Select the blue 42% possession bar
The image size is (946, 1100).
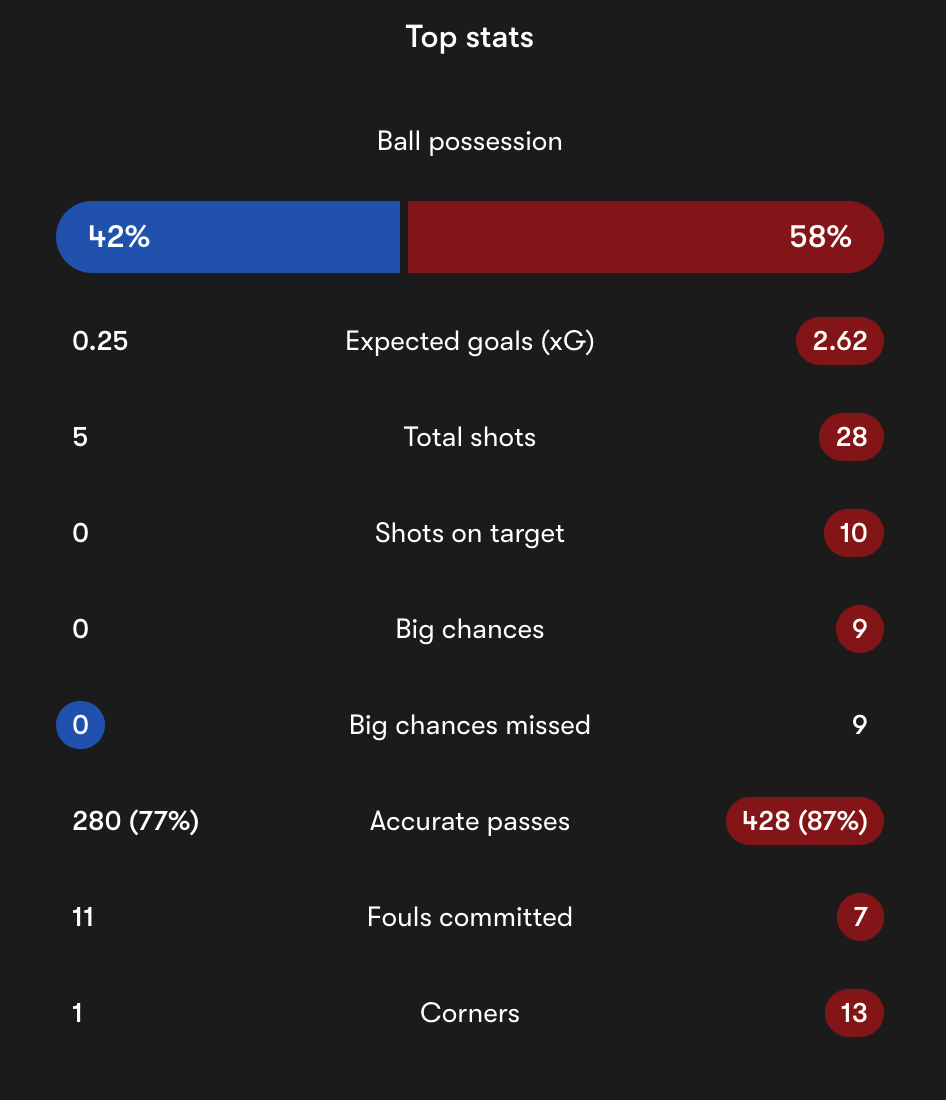pyautogui.click(x=228, y=236)
